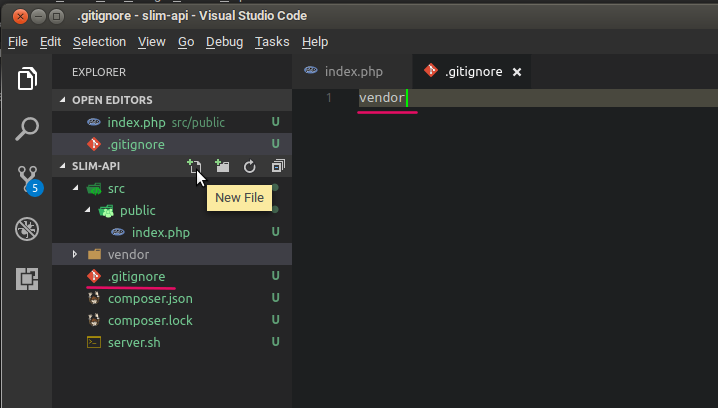718x408 pixels.
Task: Close the .gitignore editor tab
Action: (517, 72)
